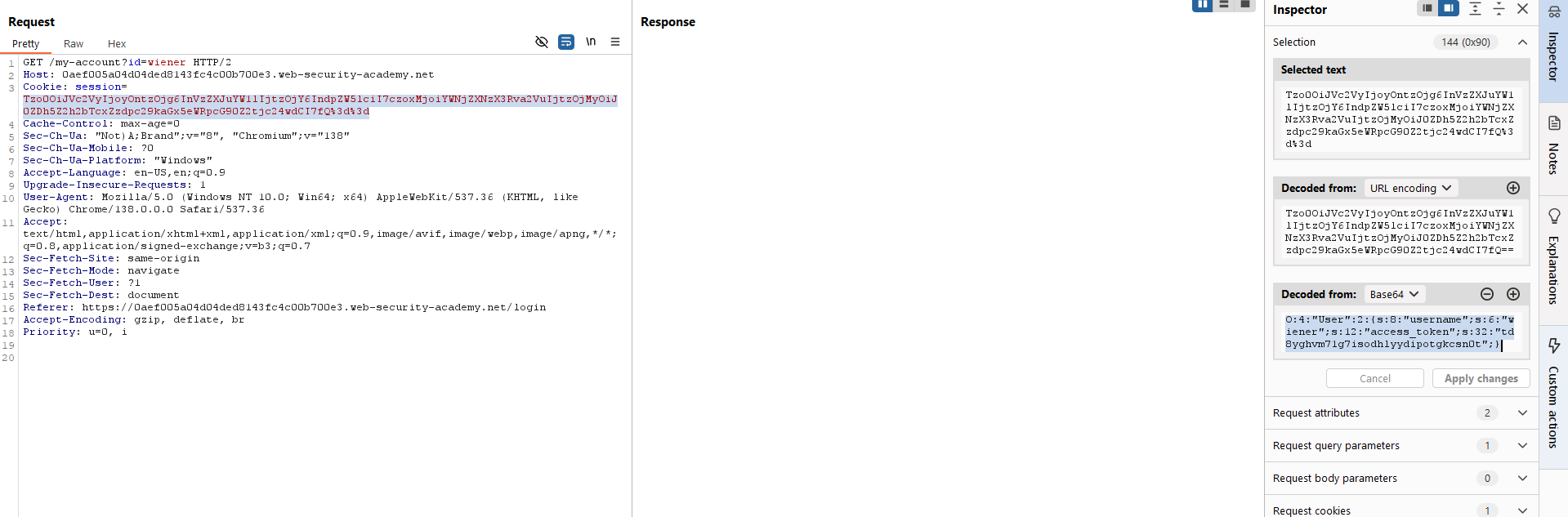Image resolution: width=1568 pixels, height=517 pixels.
Task: Click the Apply changes button
Action: tap(1481, 378)
